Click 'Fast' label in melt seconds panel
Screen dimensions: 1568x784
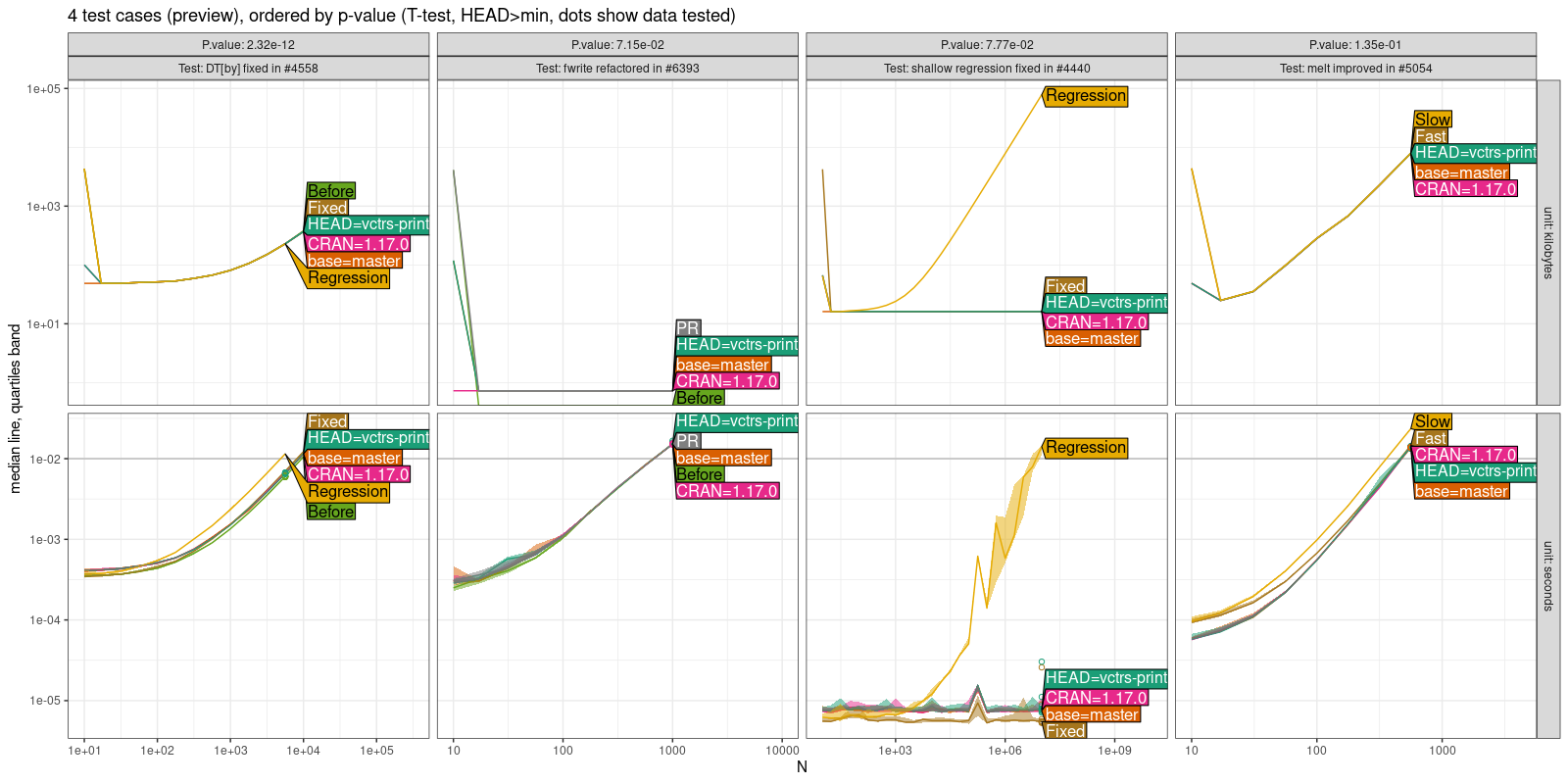[x=1431, y=438]
